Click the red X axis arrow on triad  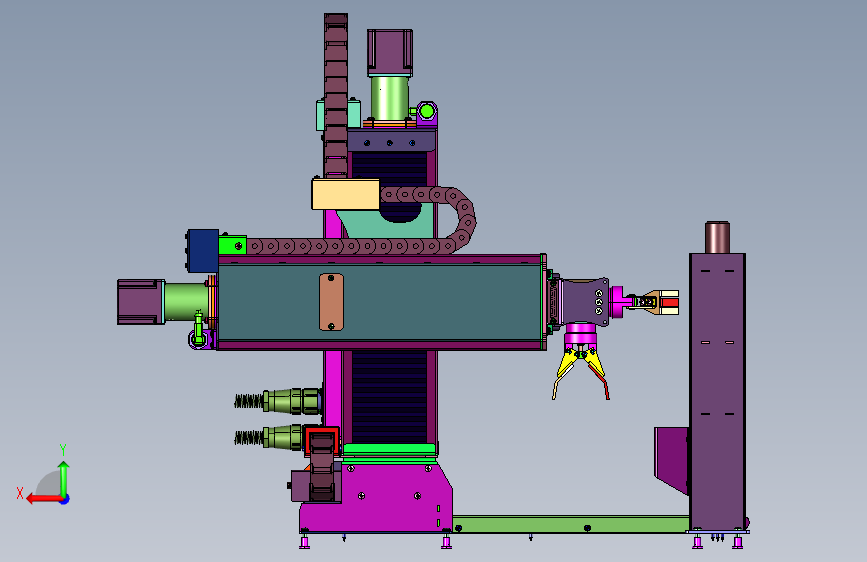(43, 499)
